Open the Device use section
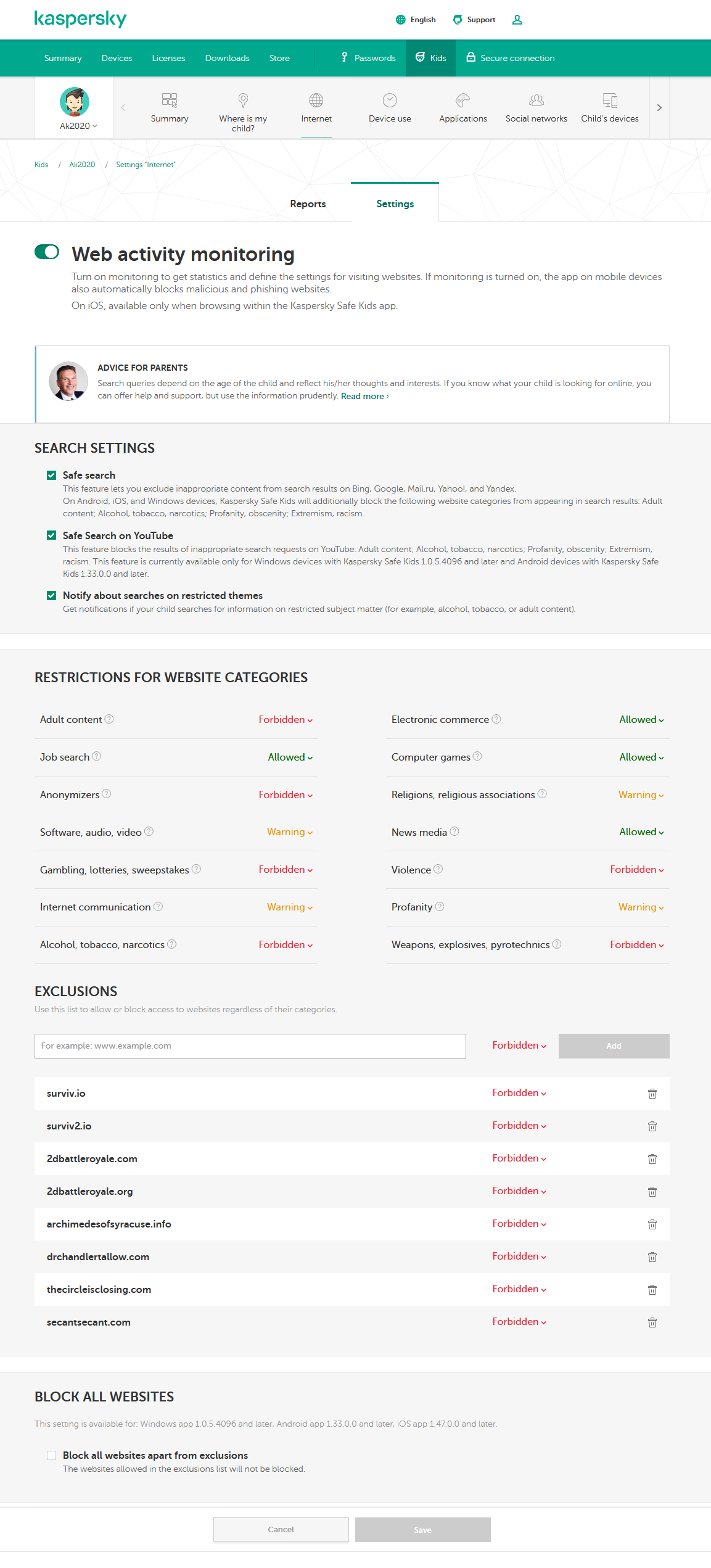 pyautogui.click(x=390, y=109)
